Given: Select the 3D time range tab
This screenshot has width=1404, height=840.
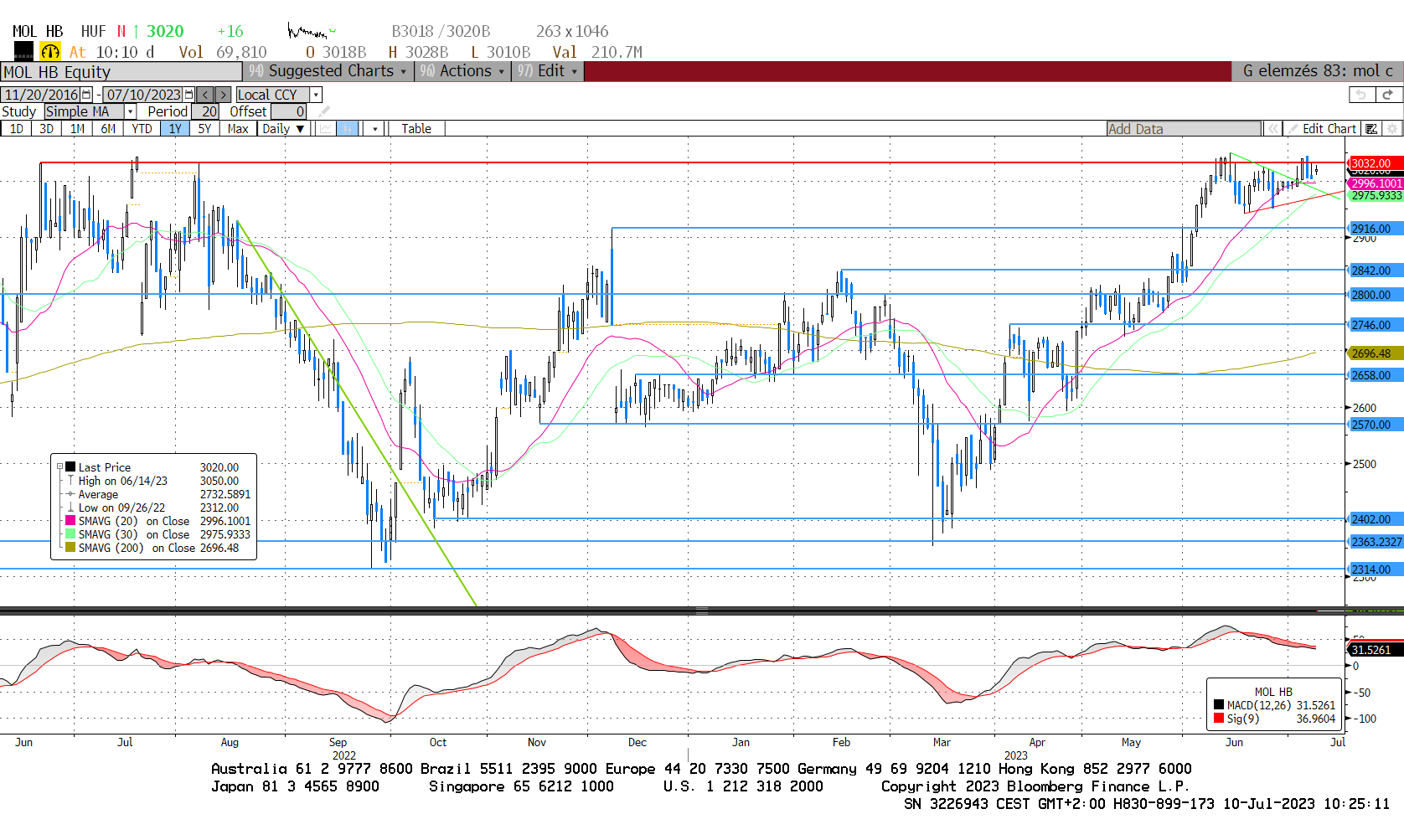Looking at the screenshot, I should (x=46, y=129).
